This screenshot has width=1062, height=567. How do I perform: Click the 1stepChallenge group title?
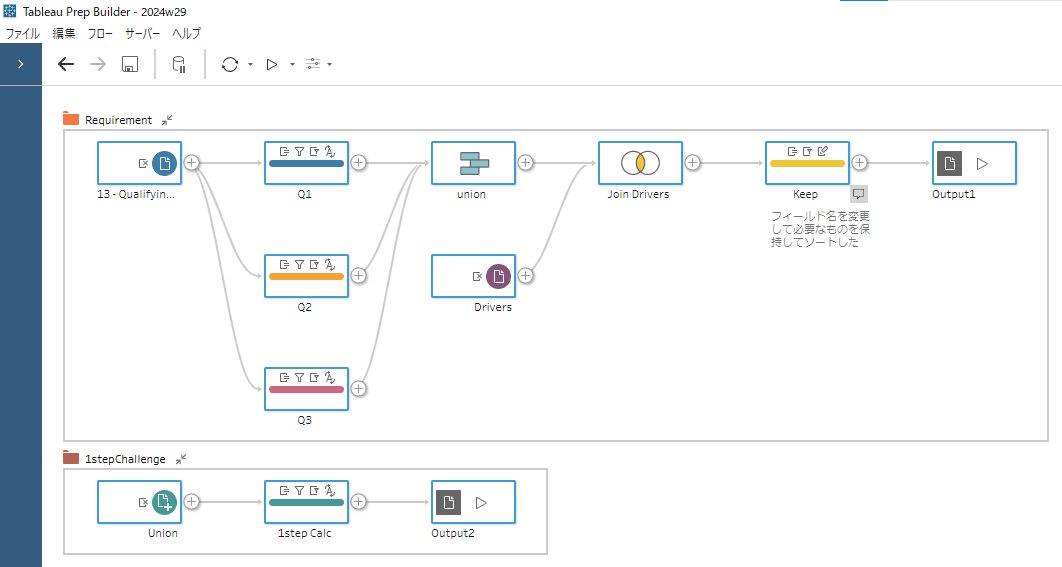125,459
